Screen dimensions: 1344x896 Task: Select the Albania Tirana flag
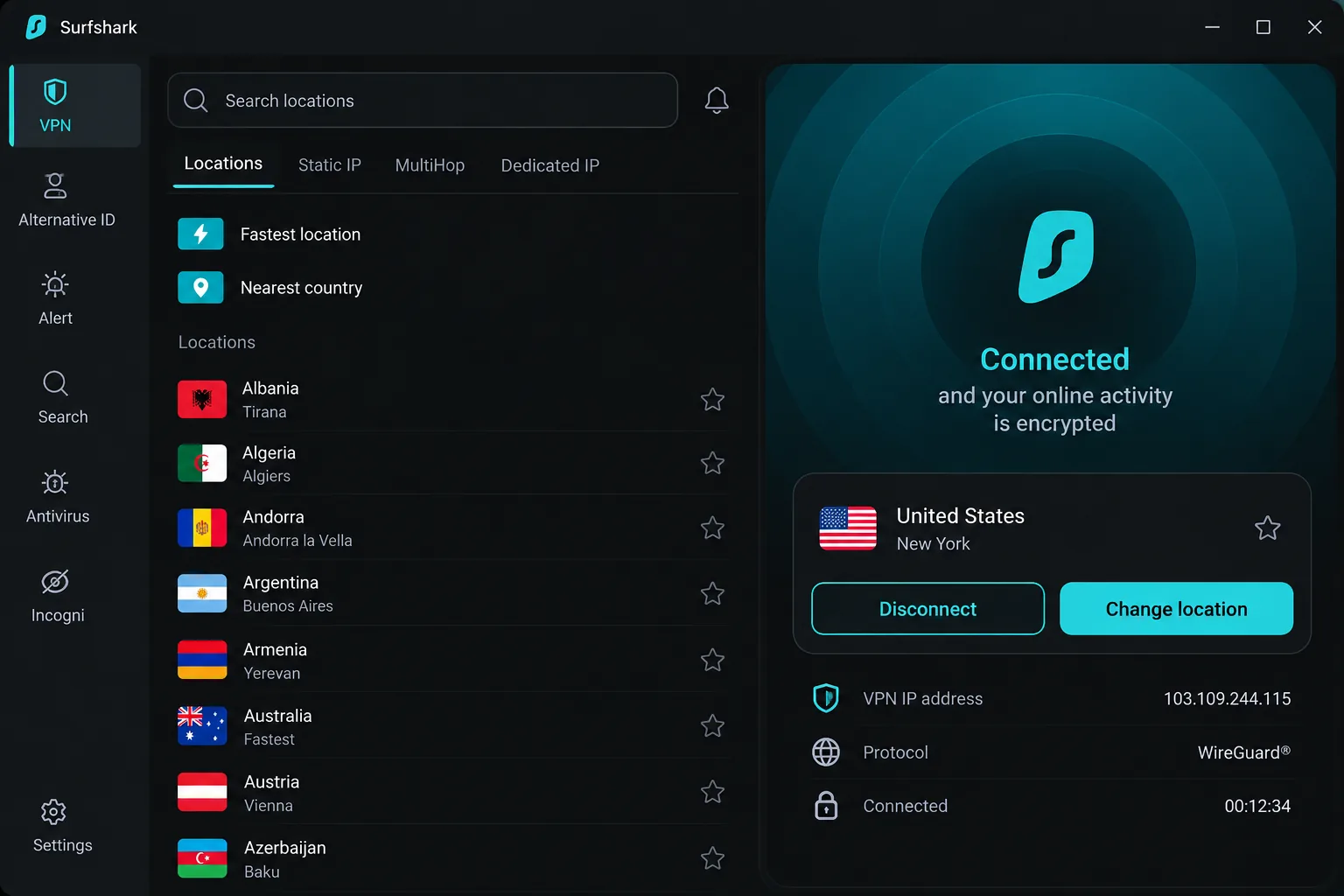pyautogui.click(x=202, y=400)
